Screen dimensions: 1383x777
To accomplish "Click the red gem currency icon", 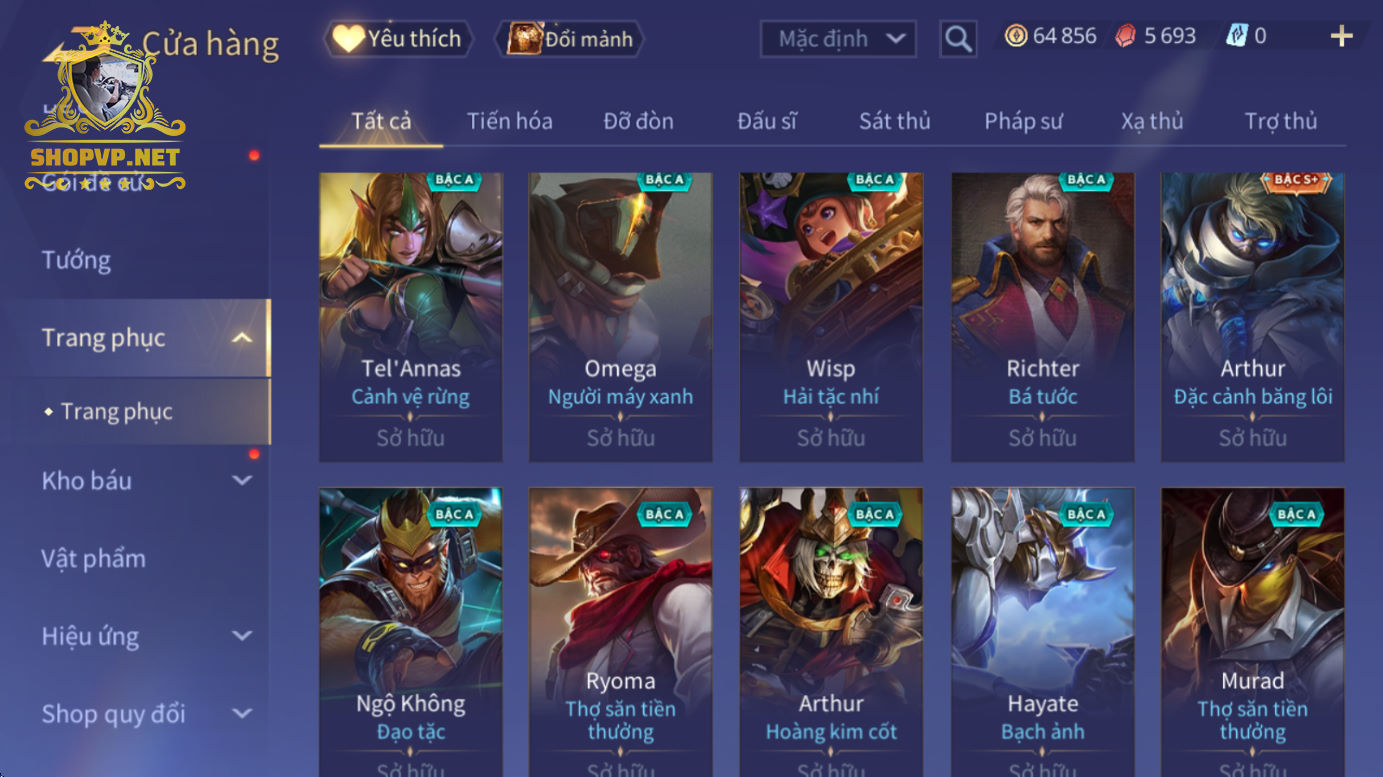I will [1126, 37].
